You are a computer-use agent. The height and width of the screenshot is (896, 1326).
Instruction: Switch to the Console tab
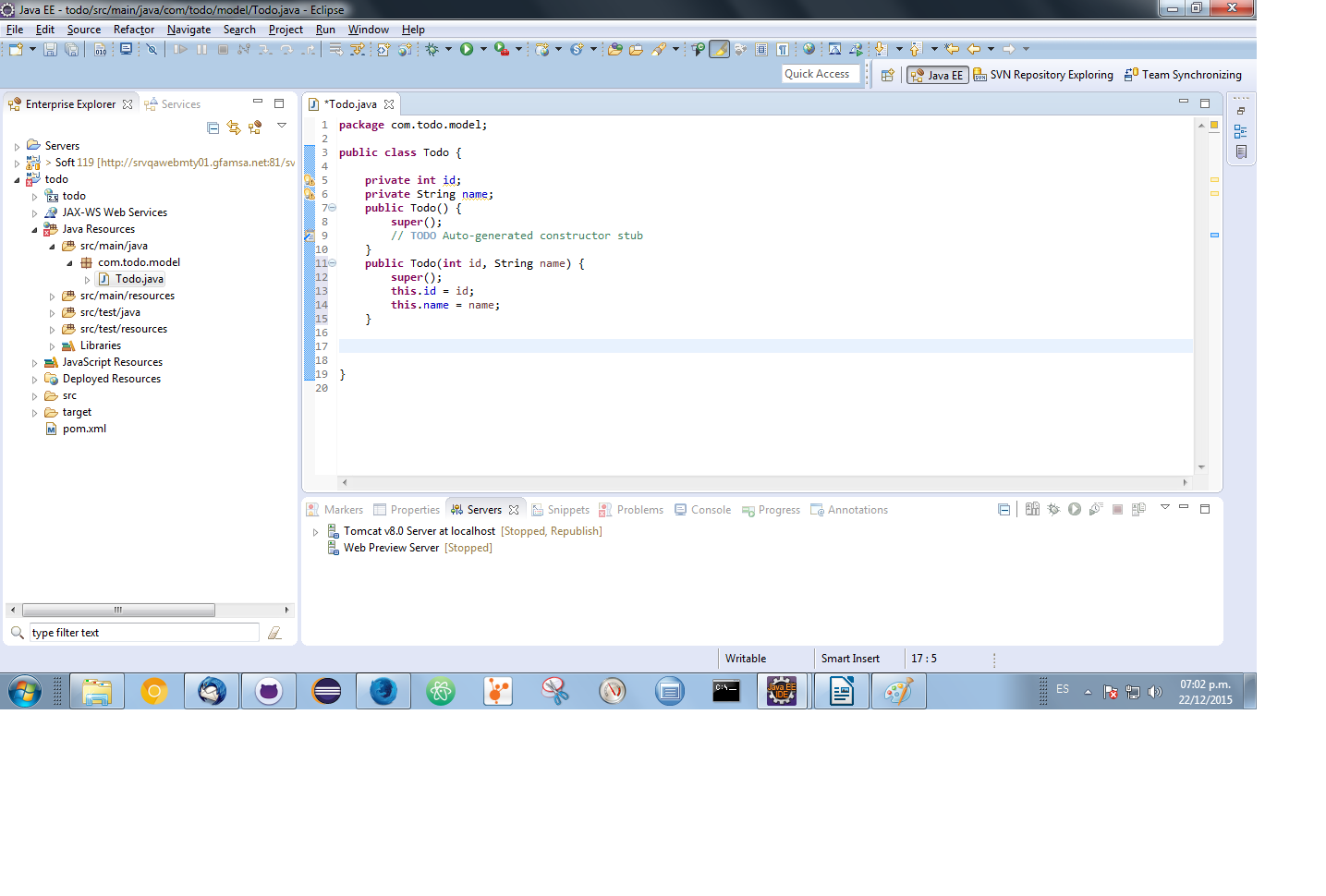pyautogui.click(x=702, y=510)
